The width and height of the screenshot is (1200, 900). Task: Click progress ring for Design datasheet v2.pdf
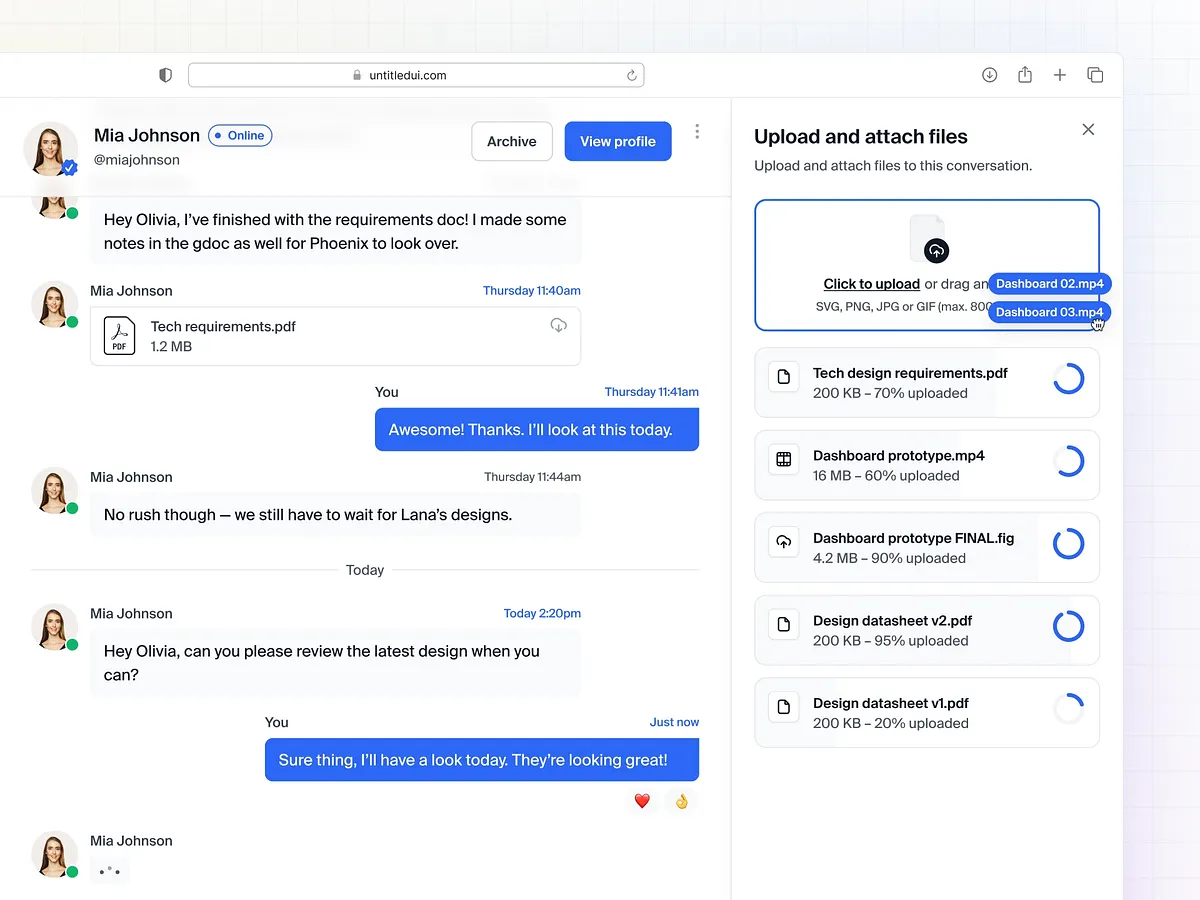(x=1069, y=626)
